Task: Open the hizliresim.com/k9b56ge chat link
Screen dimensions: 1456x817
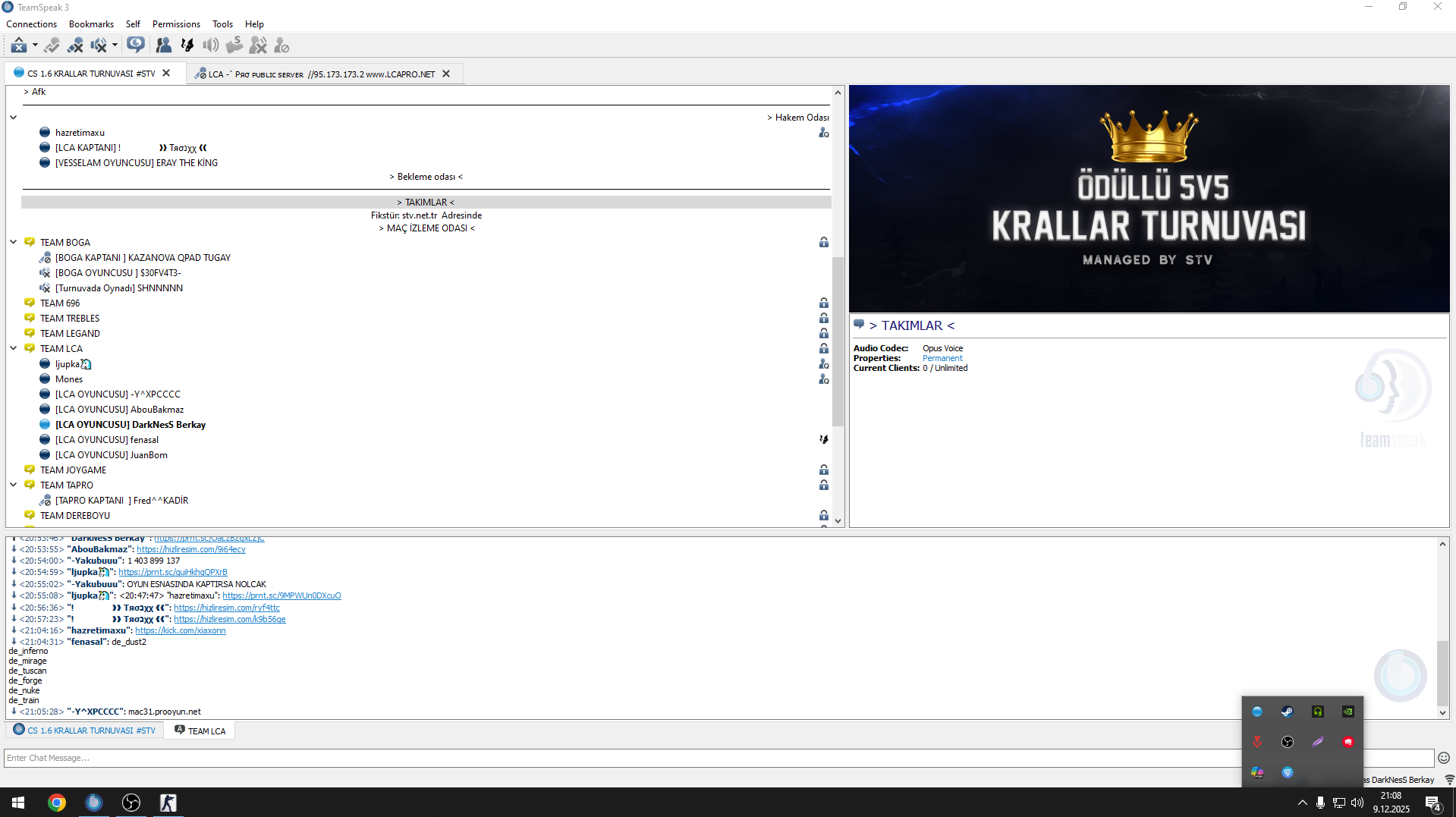Action: [x=230, y=619]
